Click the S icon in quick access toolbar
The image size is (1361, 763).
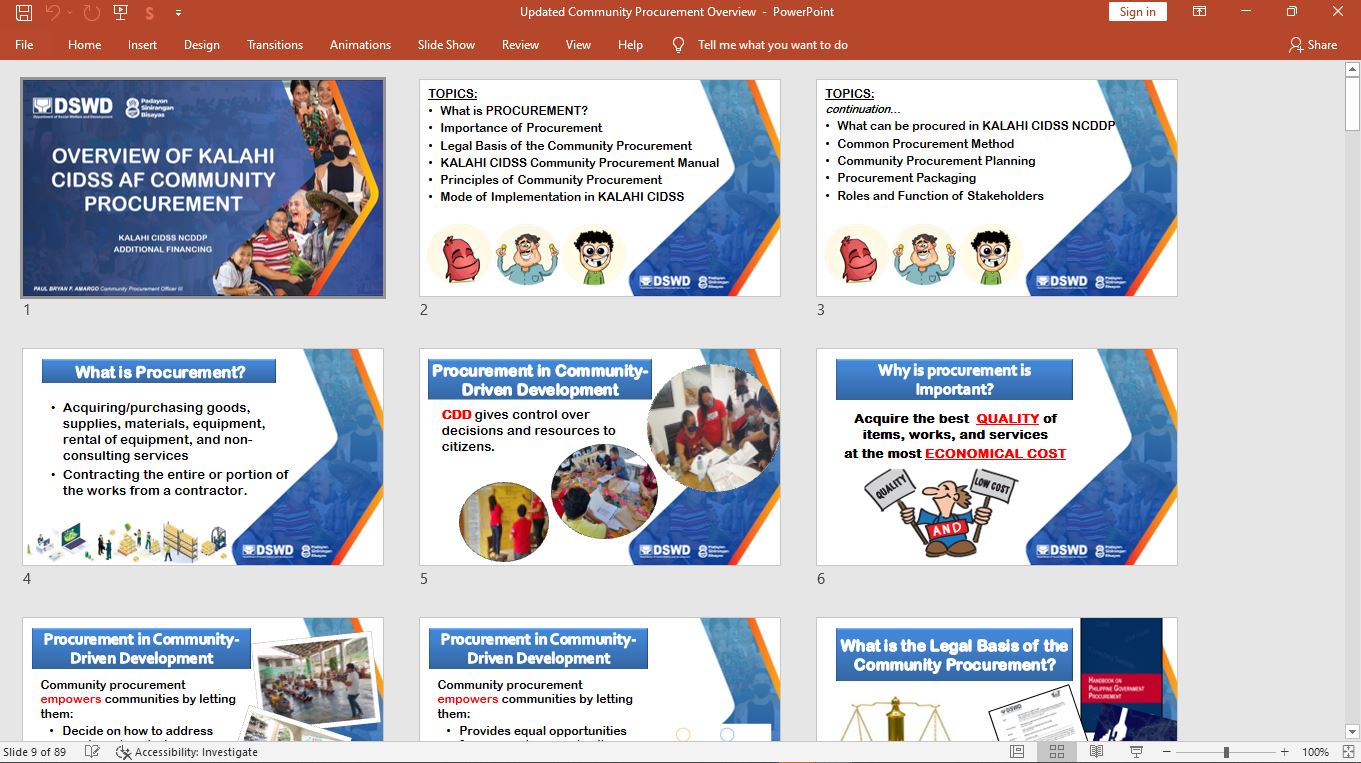(x=149, y=13)
